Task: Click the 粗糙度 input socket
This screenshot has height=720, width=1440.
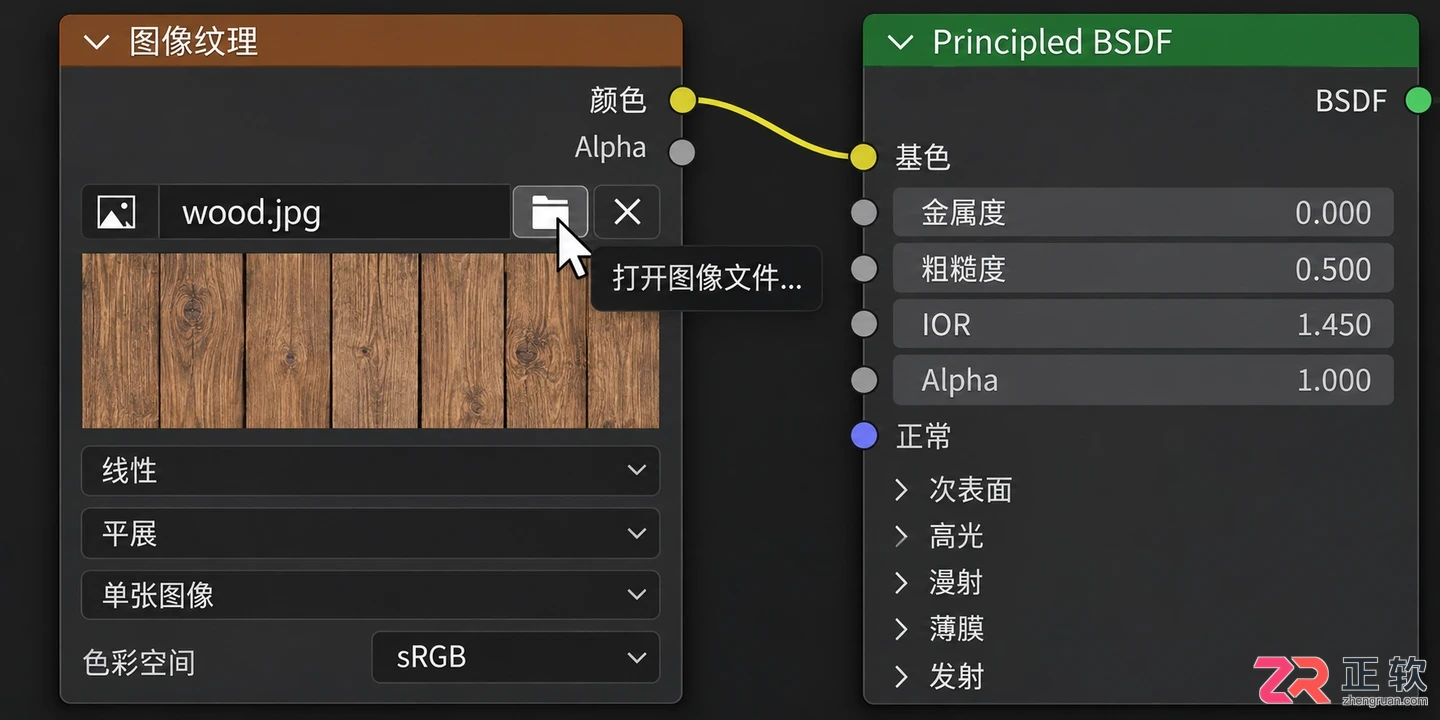Action: (864, 268)
